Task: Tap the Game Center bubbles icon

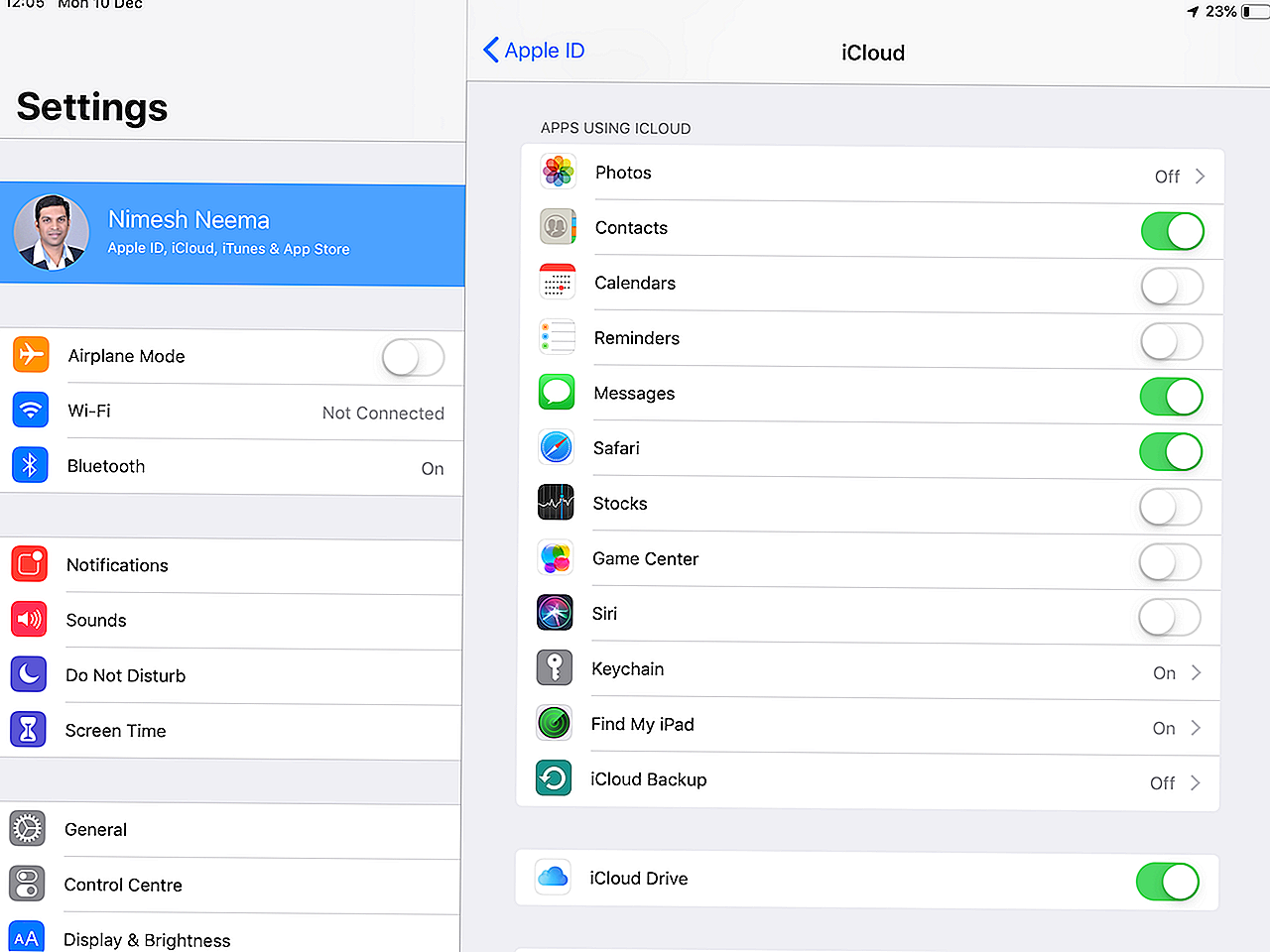Action: click(556, 558)
